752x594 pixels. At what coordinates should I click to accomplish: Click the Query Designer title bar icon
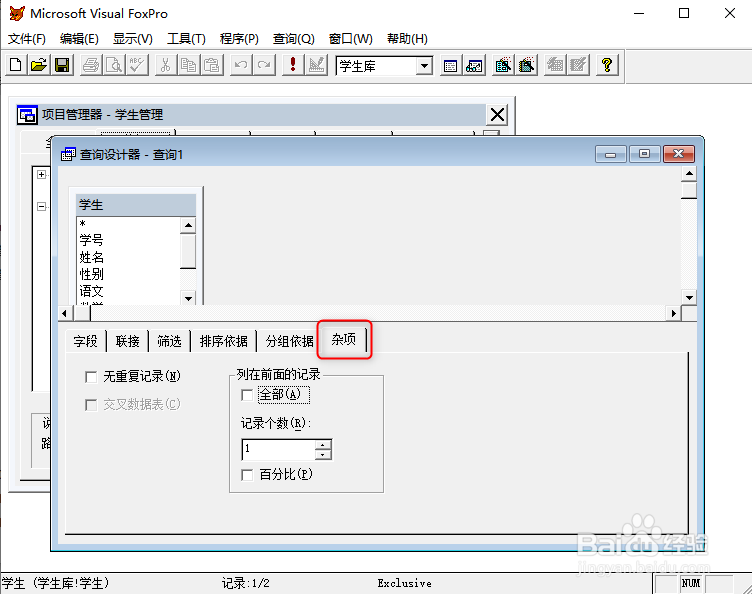68,154
